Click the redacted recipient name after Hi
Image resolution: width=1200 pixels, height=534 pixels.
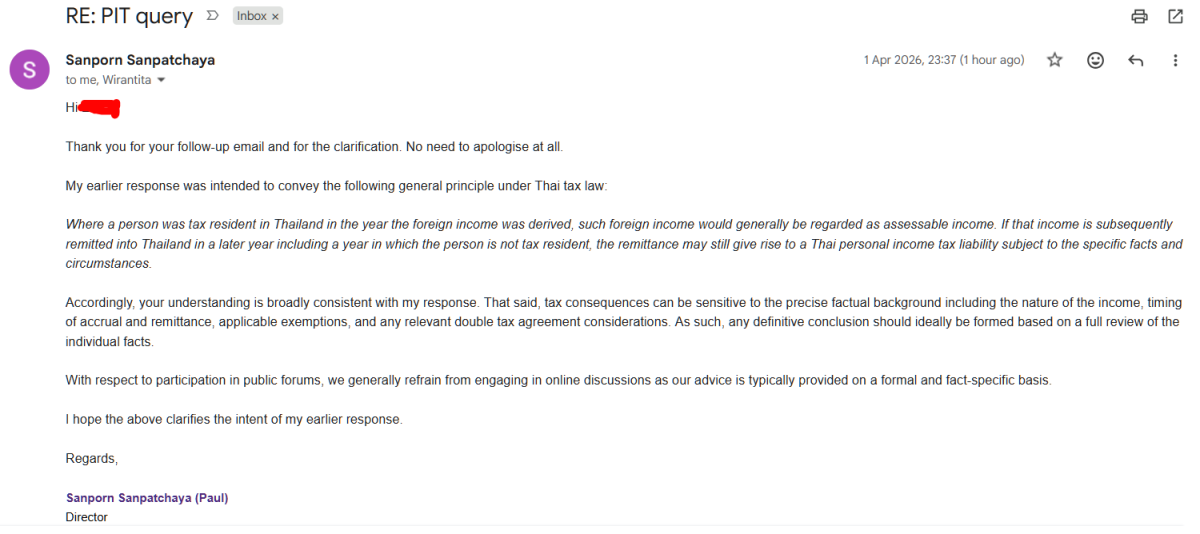coord(100,108)
